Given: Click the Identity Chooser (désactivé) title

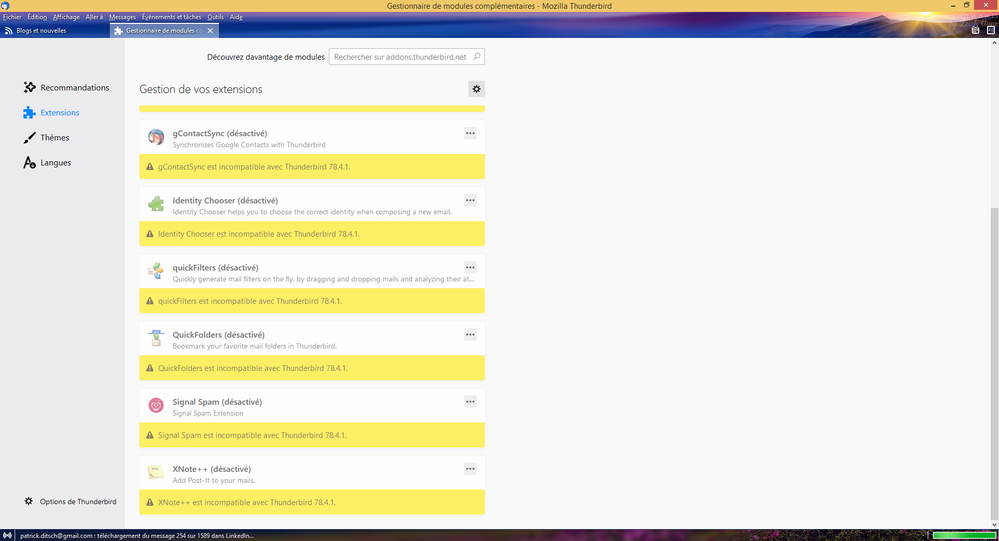Looking at the screenshot, I should coord(225,200).
